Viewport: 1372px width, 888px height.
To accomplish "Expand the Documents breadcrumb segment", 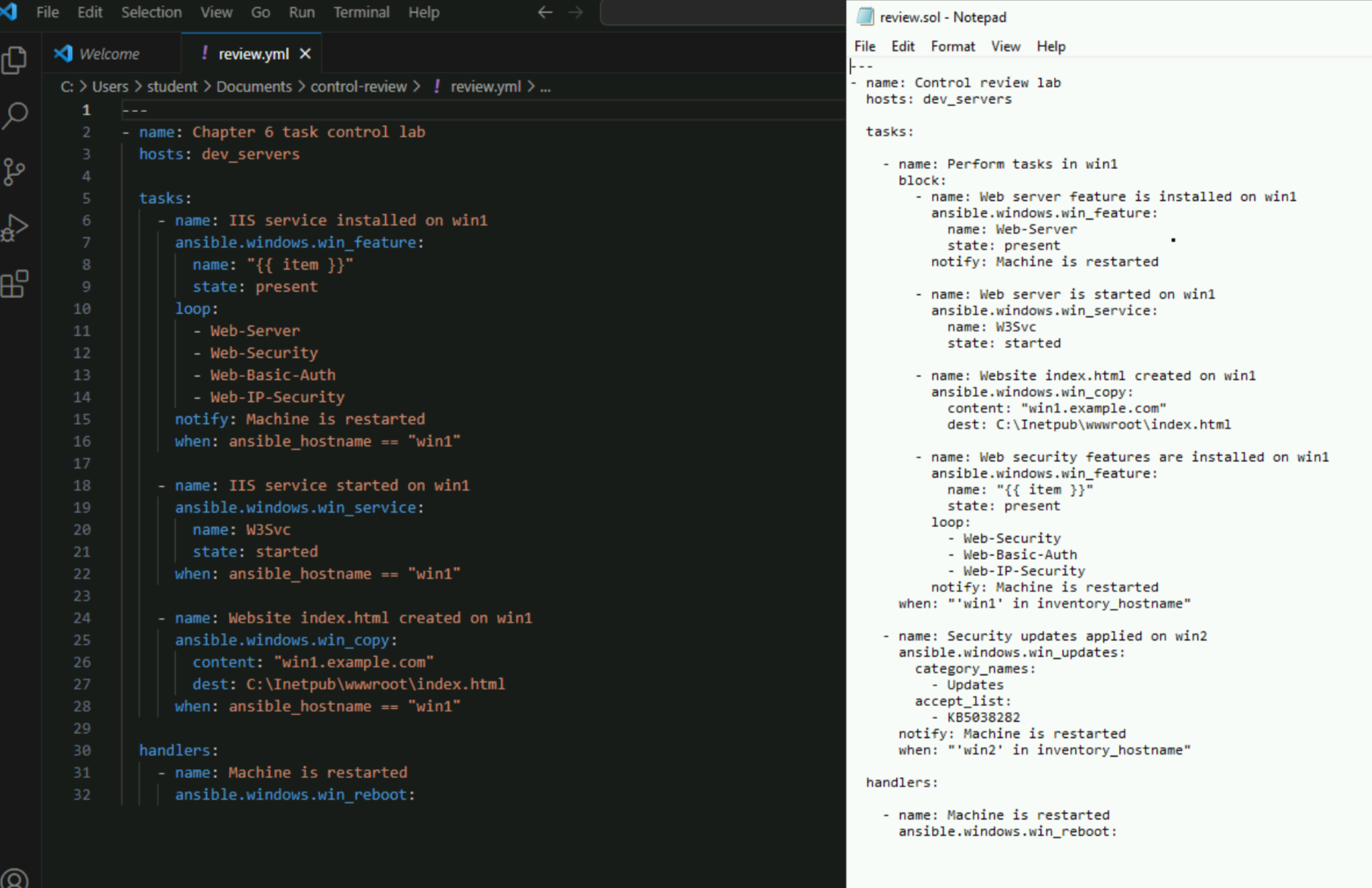I will tap(254, 86).
